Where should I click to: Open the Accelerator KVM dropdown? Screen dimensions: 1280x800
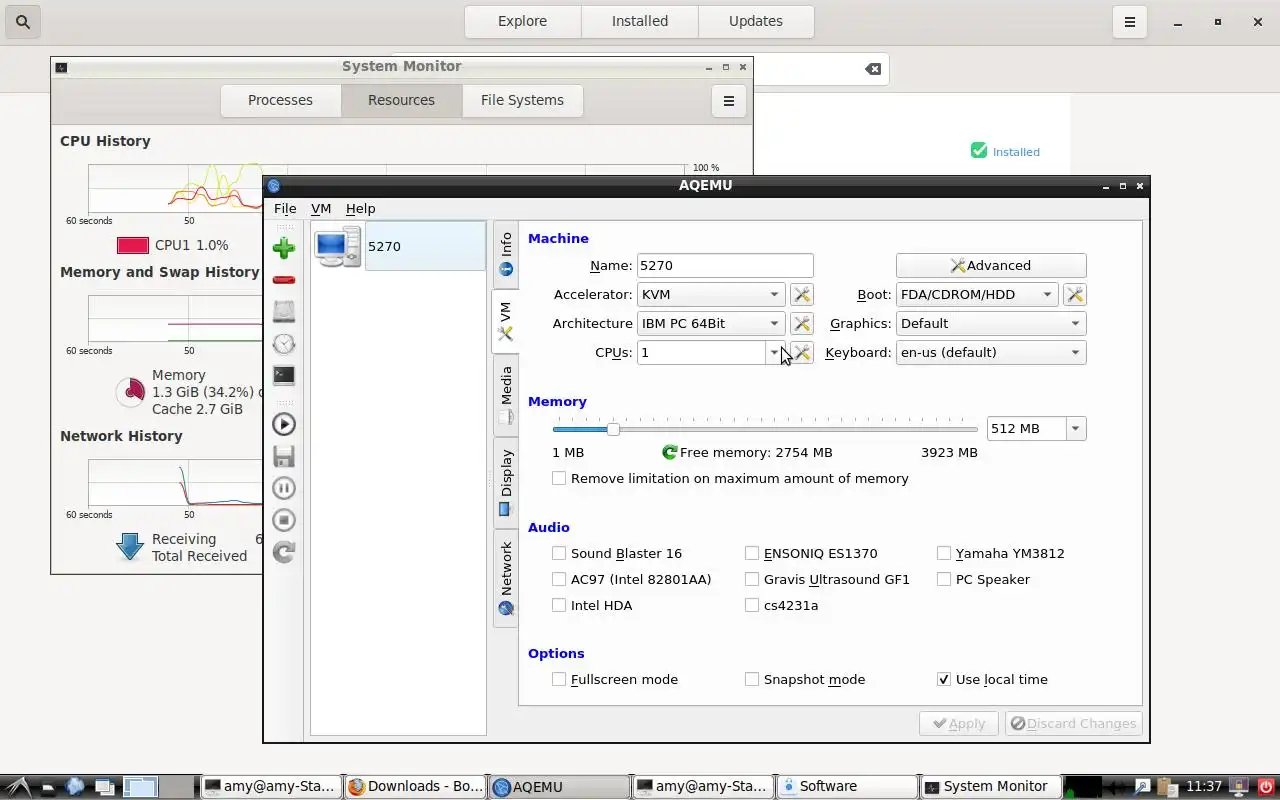(710, 294)
